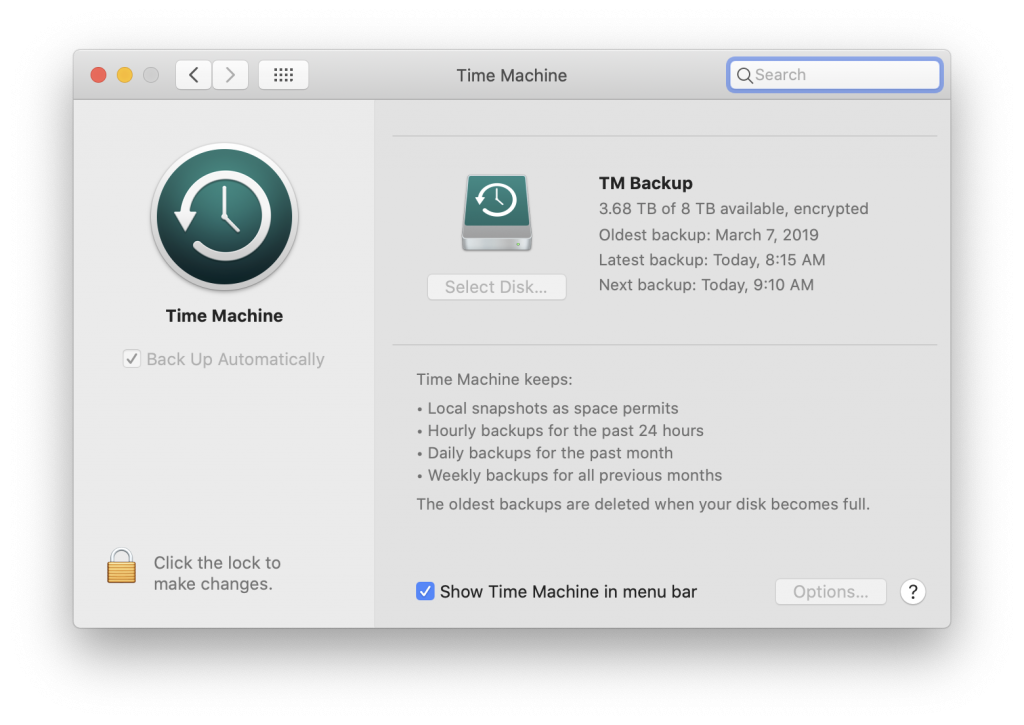Open the Options dialog
This screenshot has width=1024, height=725.
coord(830,591)
